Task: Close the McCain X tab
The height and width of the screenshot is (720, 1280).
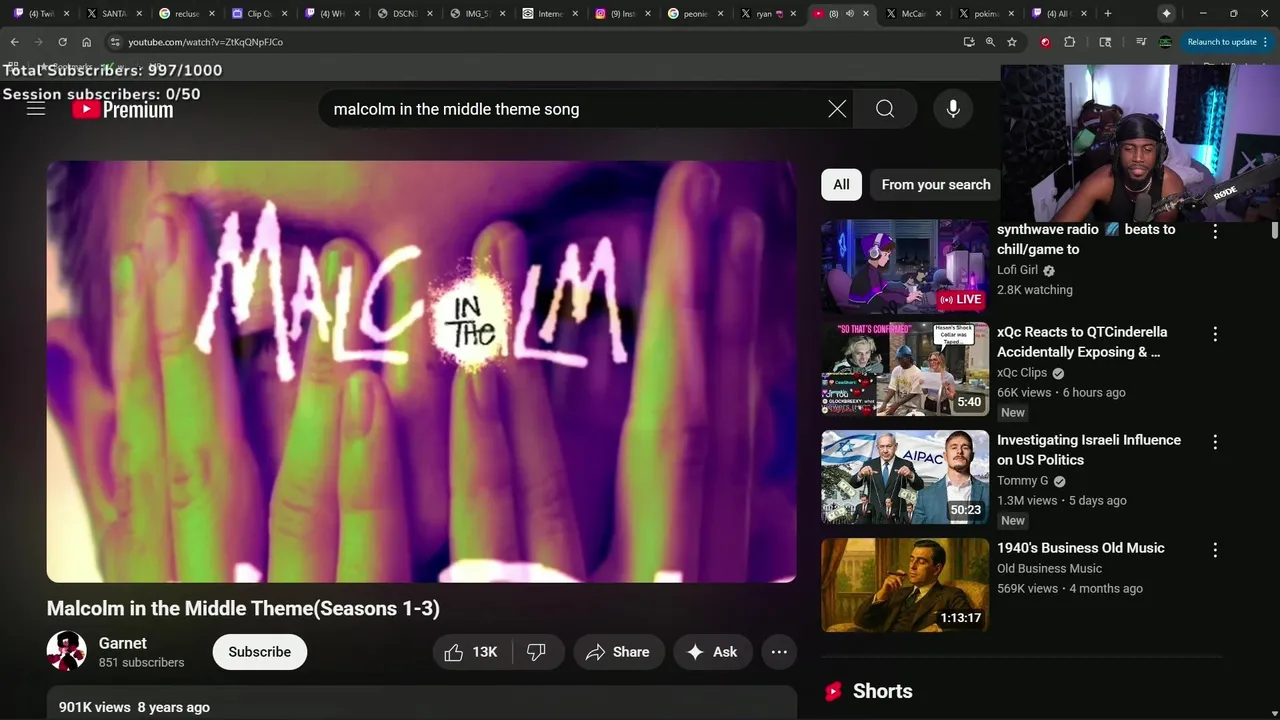Action: [x=938, y=14]
